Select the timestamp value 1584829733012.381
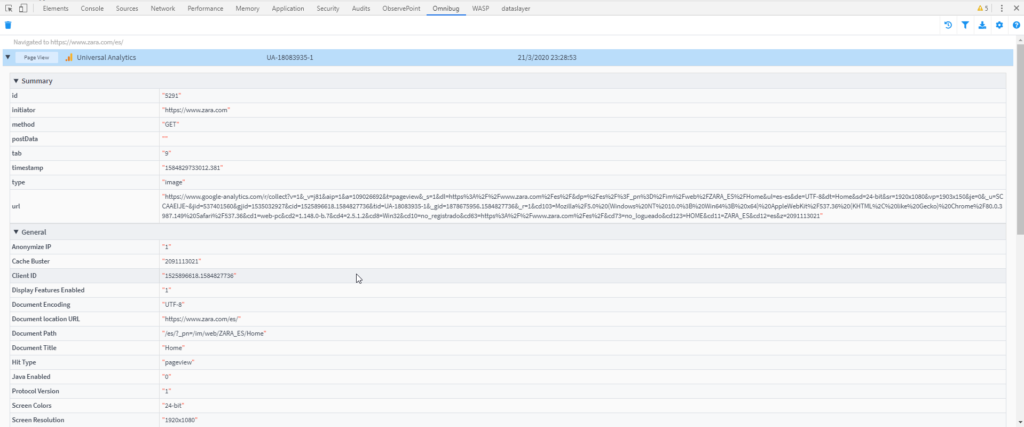This screenshot has width=1024, height=427. click(x=193, y=167)
